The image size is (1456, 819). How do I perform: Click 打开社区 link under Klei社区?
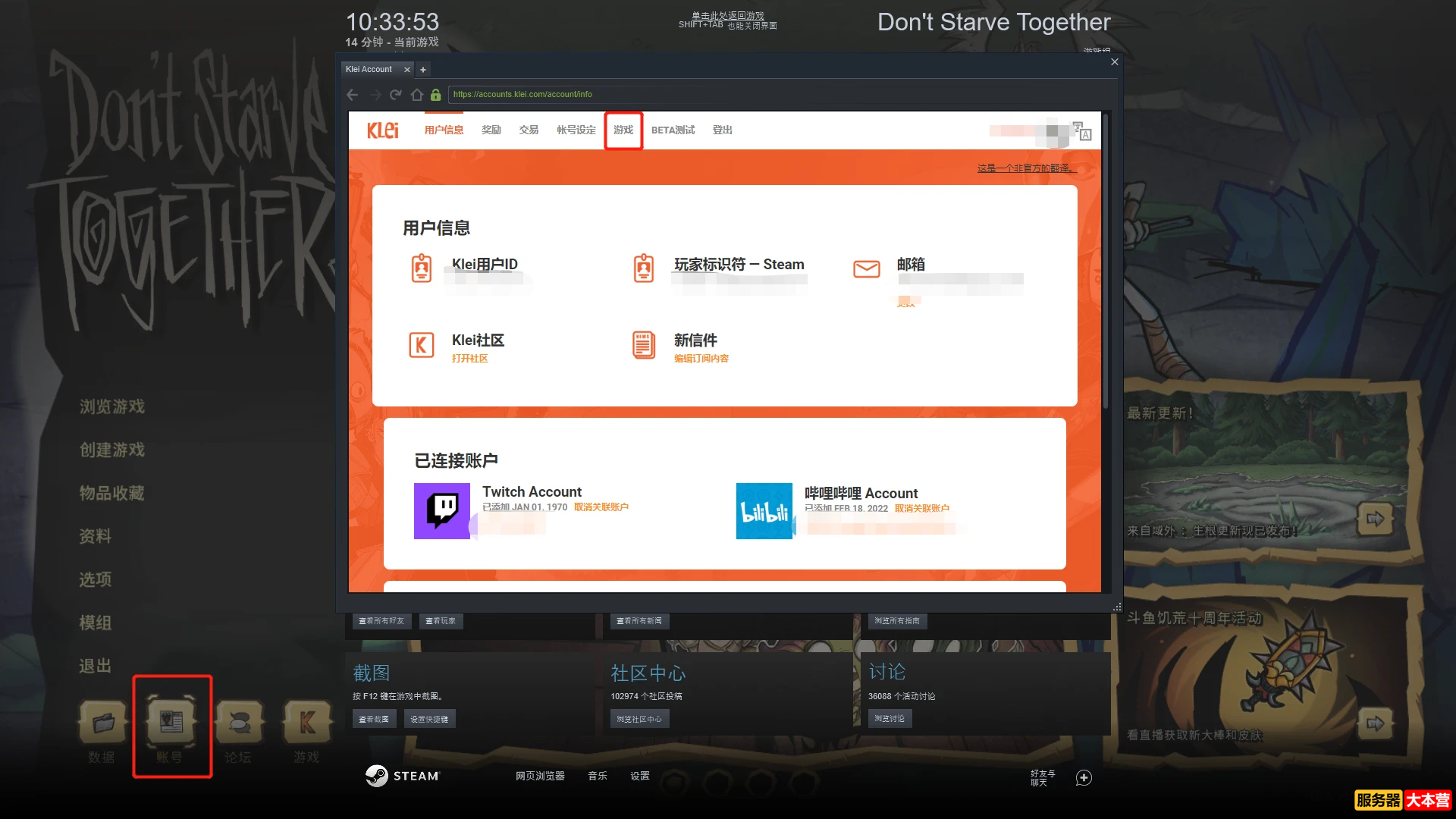[469, 359]
